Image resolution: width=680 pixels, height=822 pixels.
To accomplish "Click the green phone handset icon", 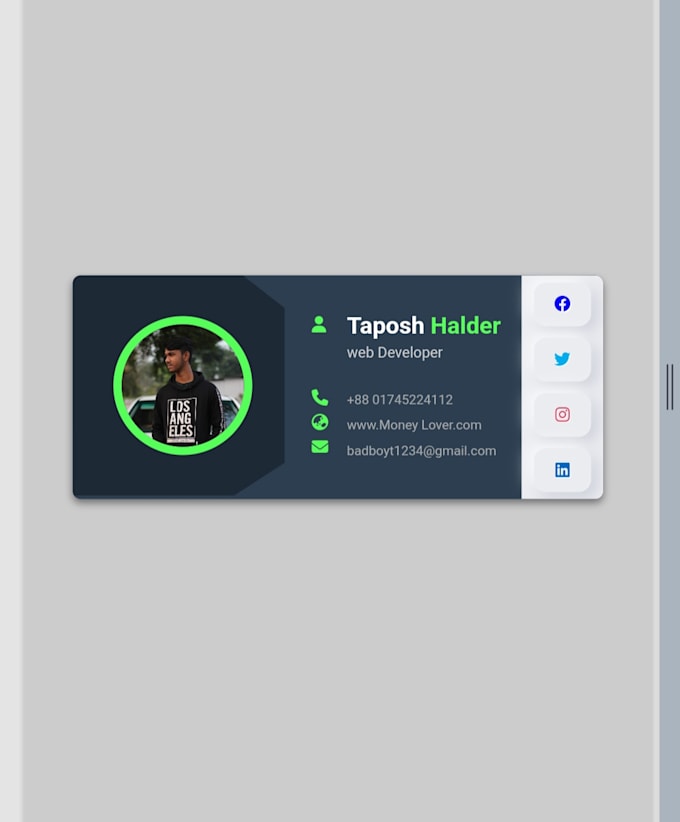I will (x=320, y=397).
